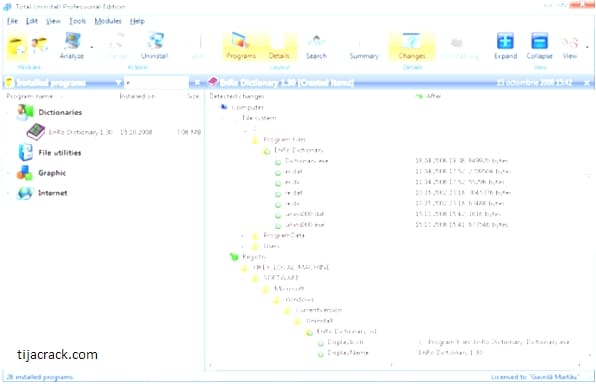Open the Summary view icon
This screenshot has height=384, width=596.
[364, 46]
